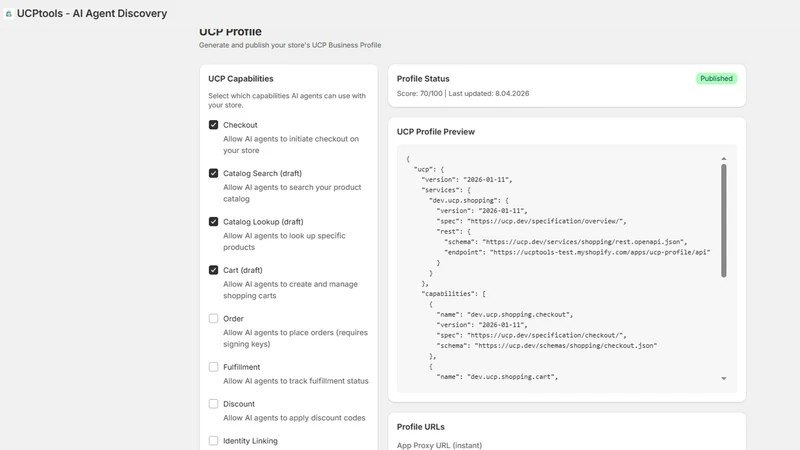Viewport: 800px width, 450px height.
Task: Click the JSON endpoint URL line
Action: (x=577, y=252)
